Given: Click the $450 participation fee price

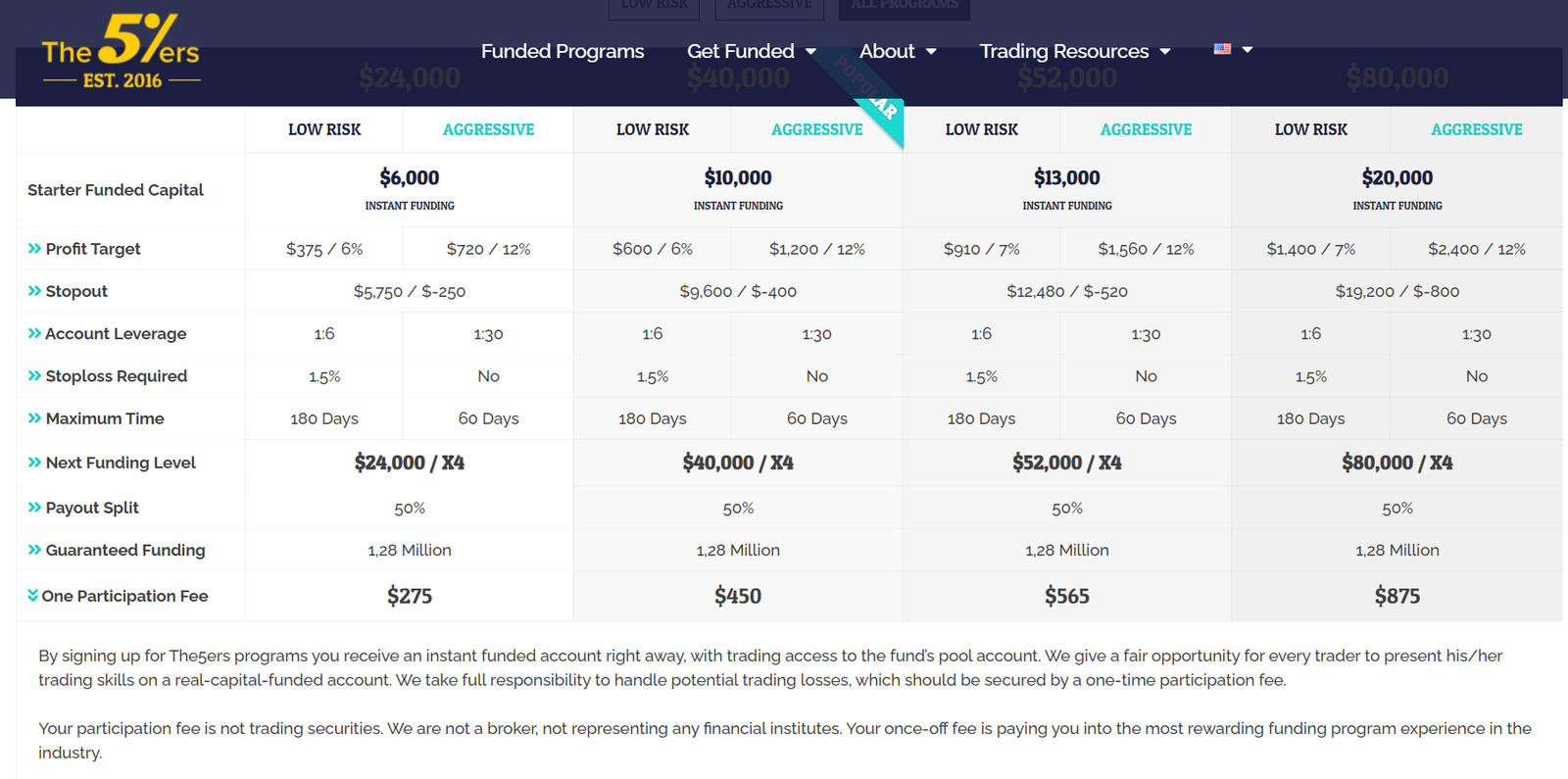Looking at the screenshot, I should pyautogui.click(x=738, y=596).
